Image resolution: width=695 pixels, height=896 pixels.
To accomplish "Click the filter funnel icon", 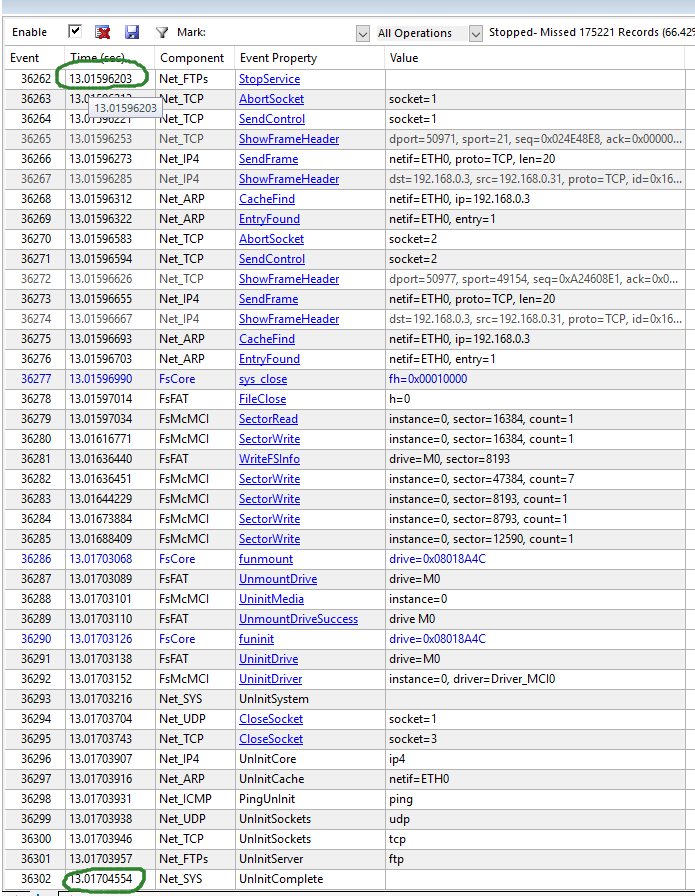I will pyautogui.click(x=162, y=33).
